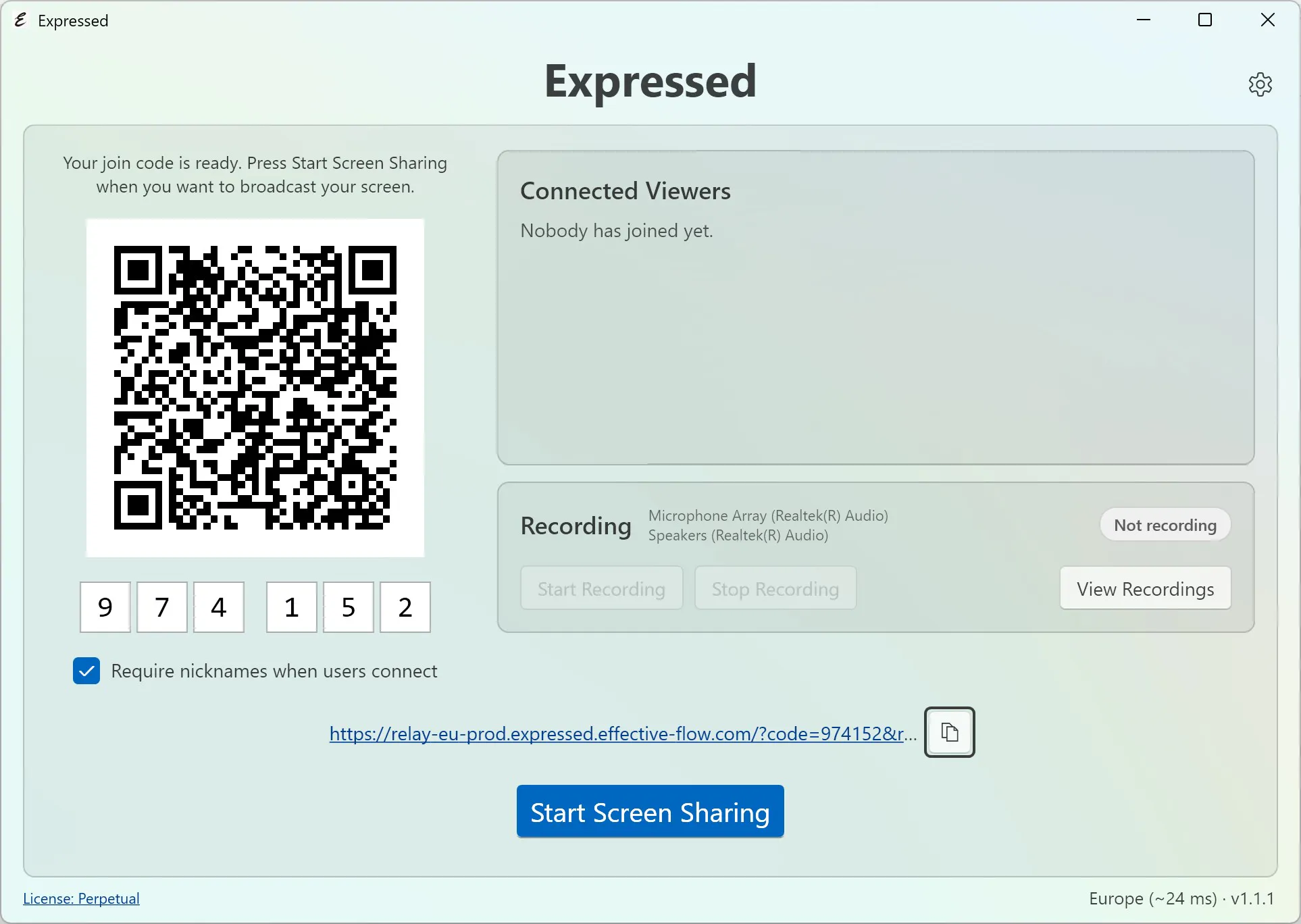1301x924 pixels.
Task: Select the last join code digit 2
Action: pyautogui.click(x=405, y=607)
